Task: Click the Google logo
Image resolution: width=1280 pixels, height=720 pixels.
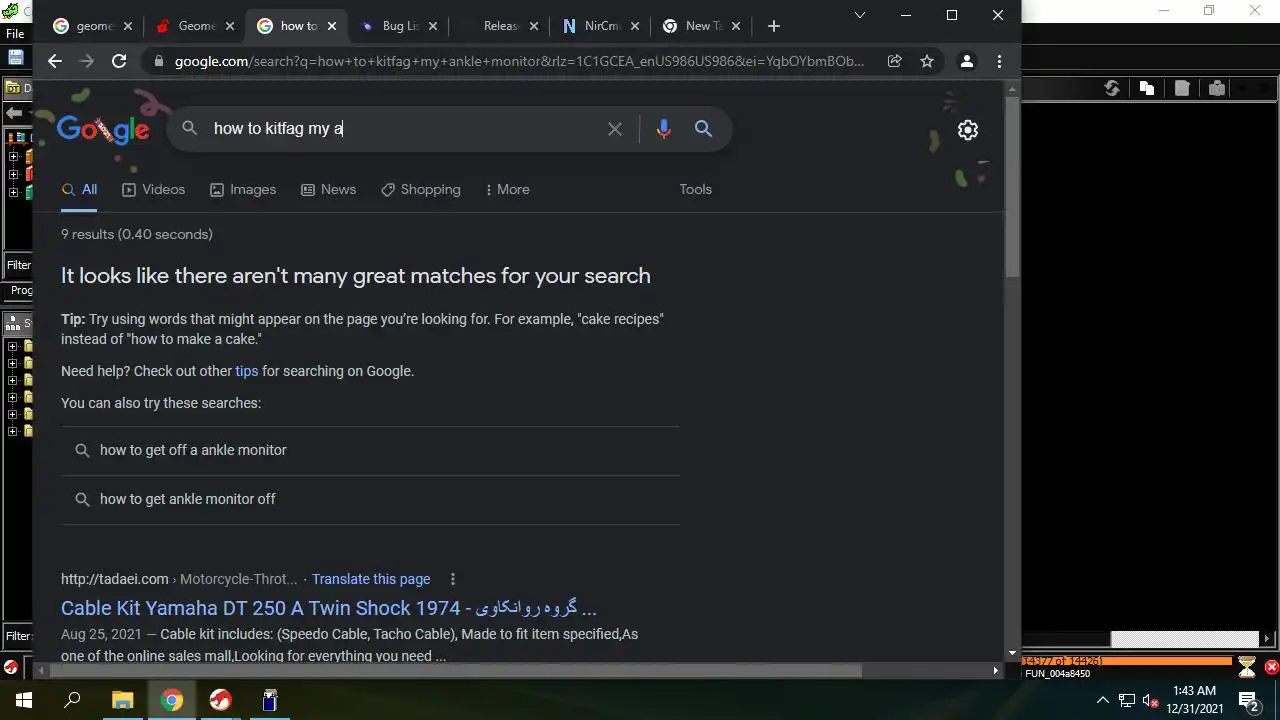Action: (103, 130)
